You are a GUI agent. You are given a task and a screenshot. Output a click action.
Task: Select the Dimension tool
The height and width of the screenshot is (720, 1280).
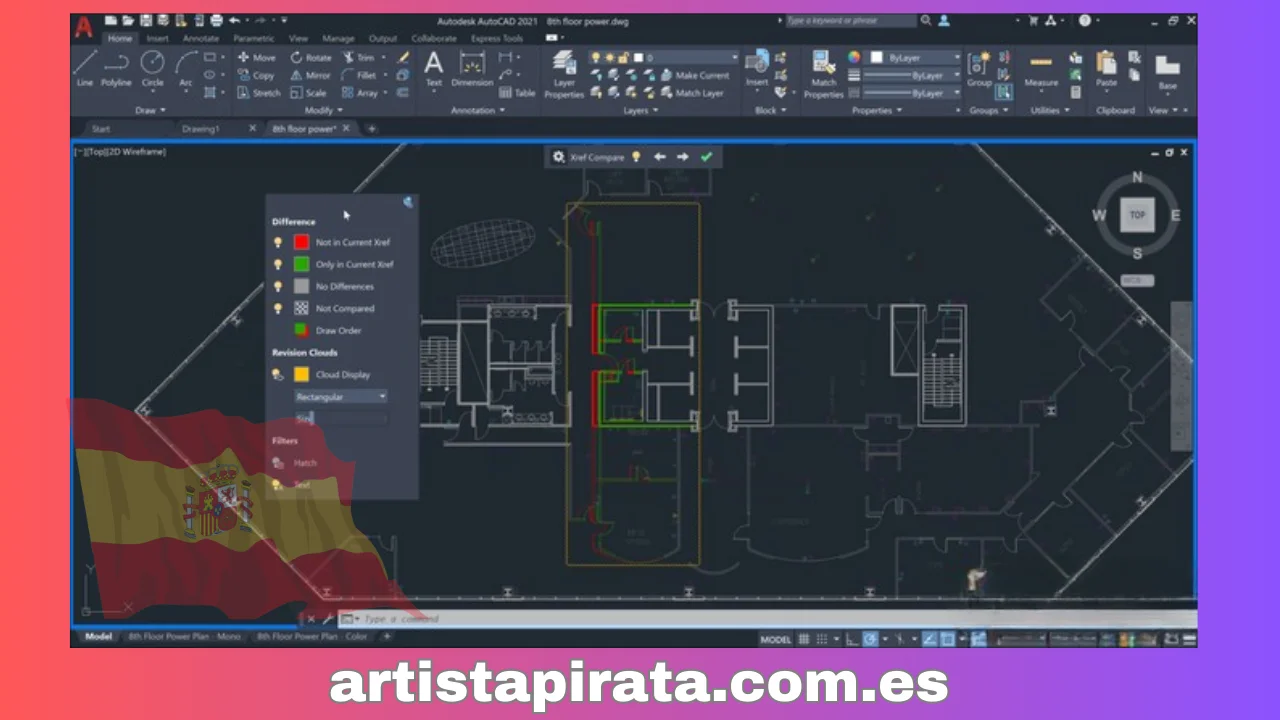pyautogui.click(x=472, y=68)
